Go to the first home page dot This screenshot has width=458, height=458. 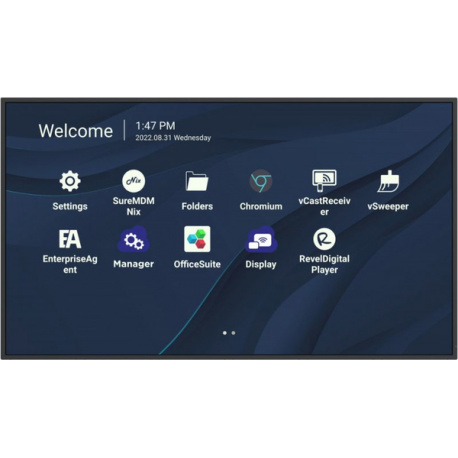coord(225,333)
